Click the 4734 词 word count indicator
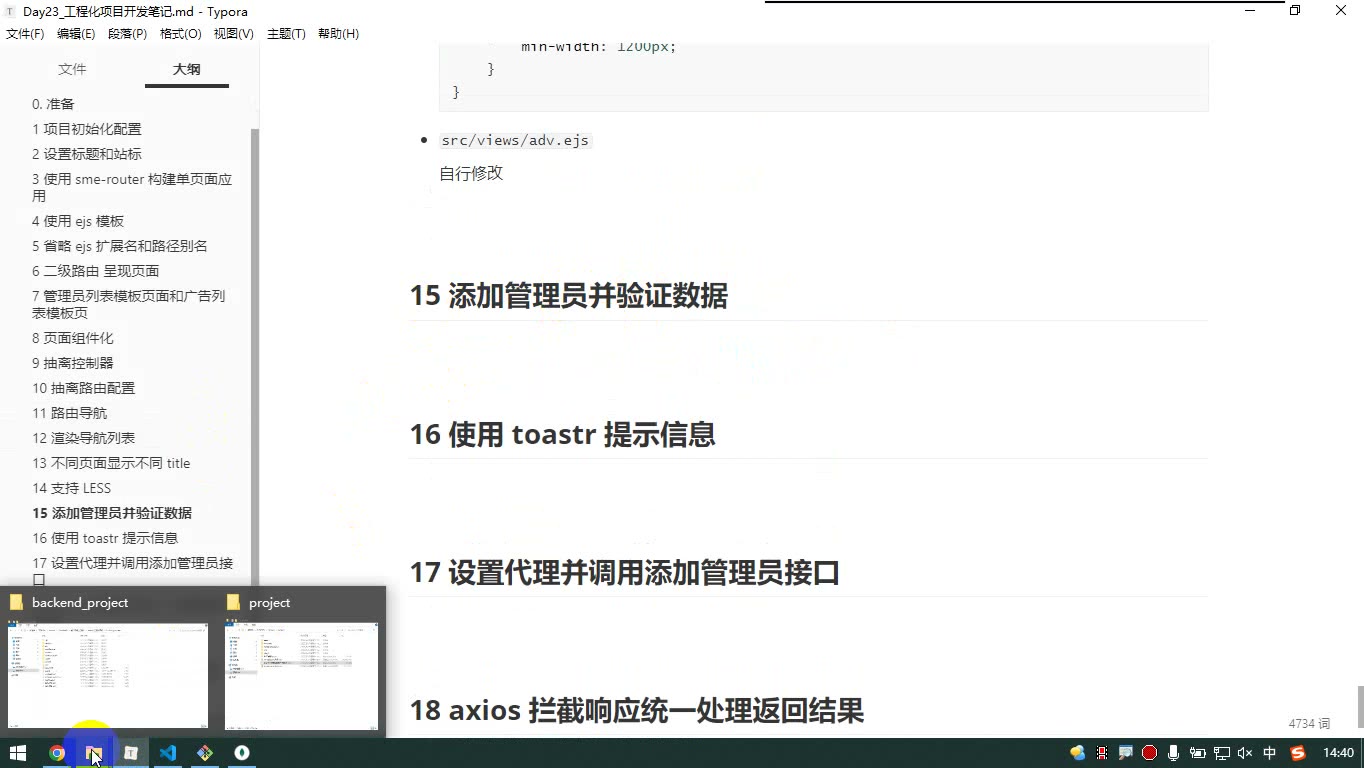Viewport: 1364px width, 768px height. 1309,723
